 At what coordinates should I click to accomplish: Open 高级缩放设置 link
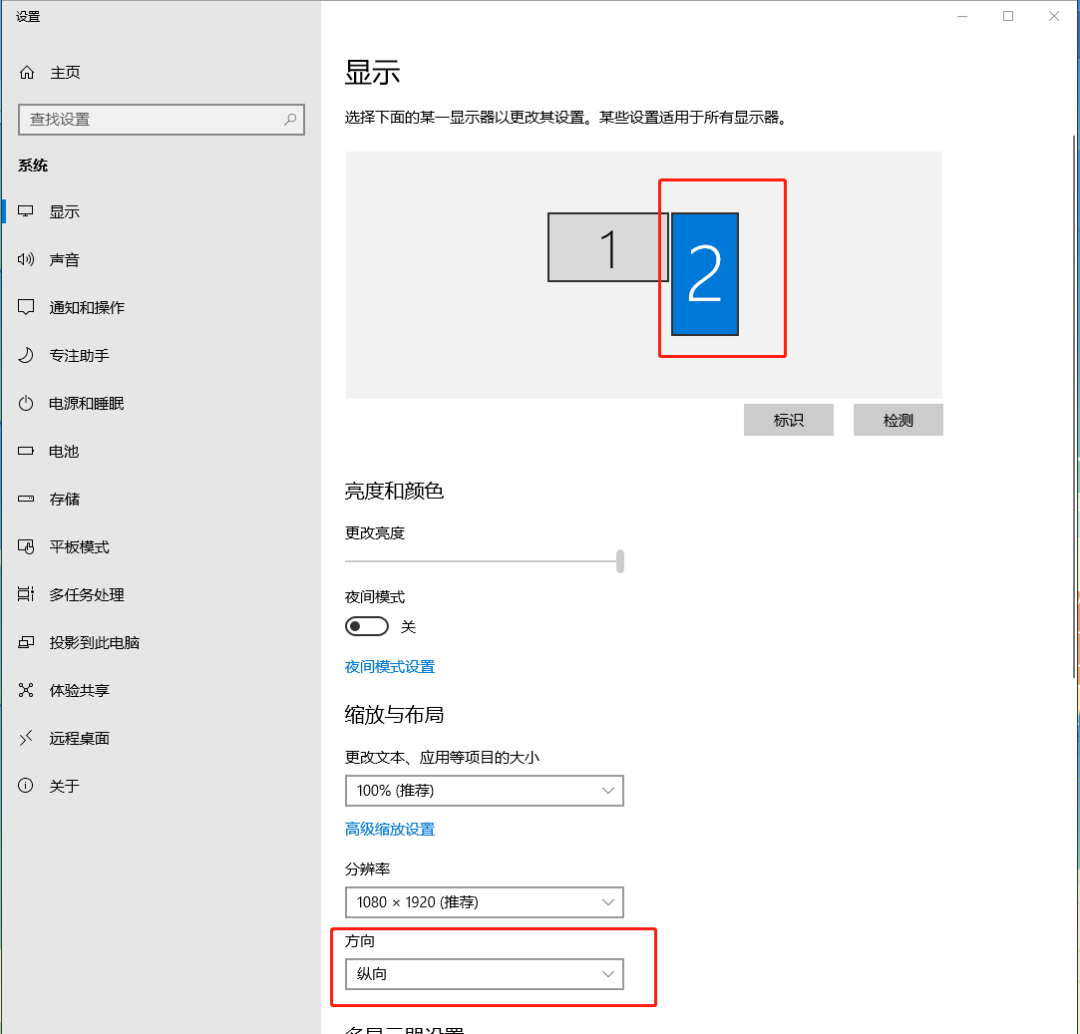pyautogui.click(x=389, y=829)
